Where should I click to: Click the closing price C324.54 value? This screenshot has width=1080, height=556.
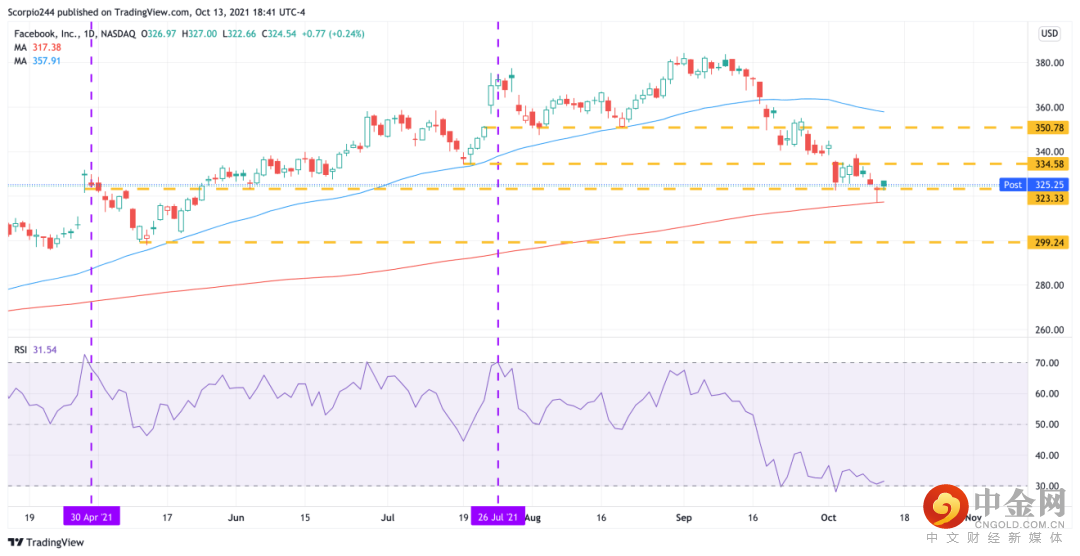[x=278, y=33]
